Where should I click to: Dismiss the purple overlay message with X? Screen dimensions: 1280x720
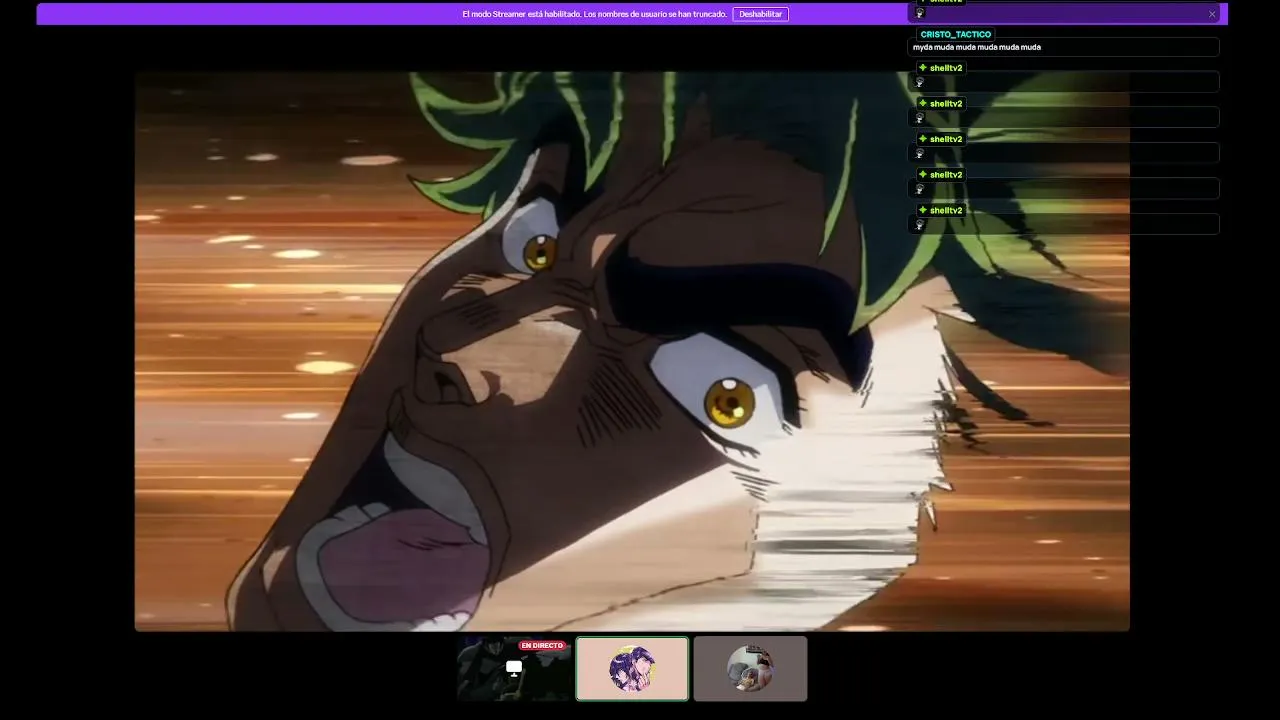(x=1212, y=14)
